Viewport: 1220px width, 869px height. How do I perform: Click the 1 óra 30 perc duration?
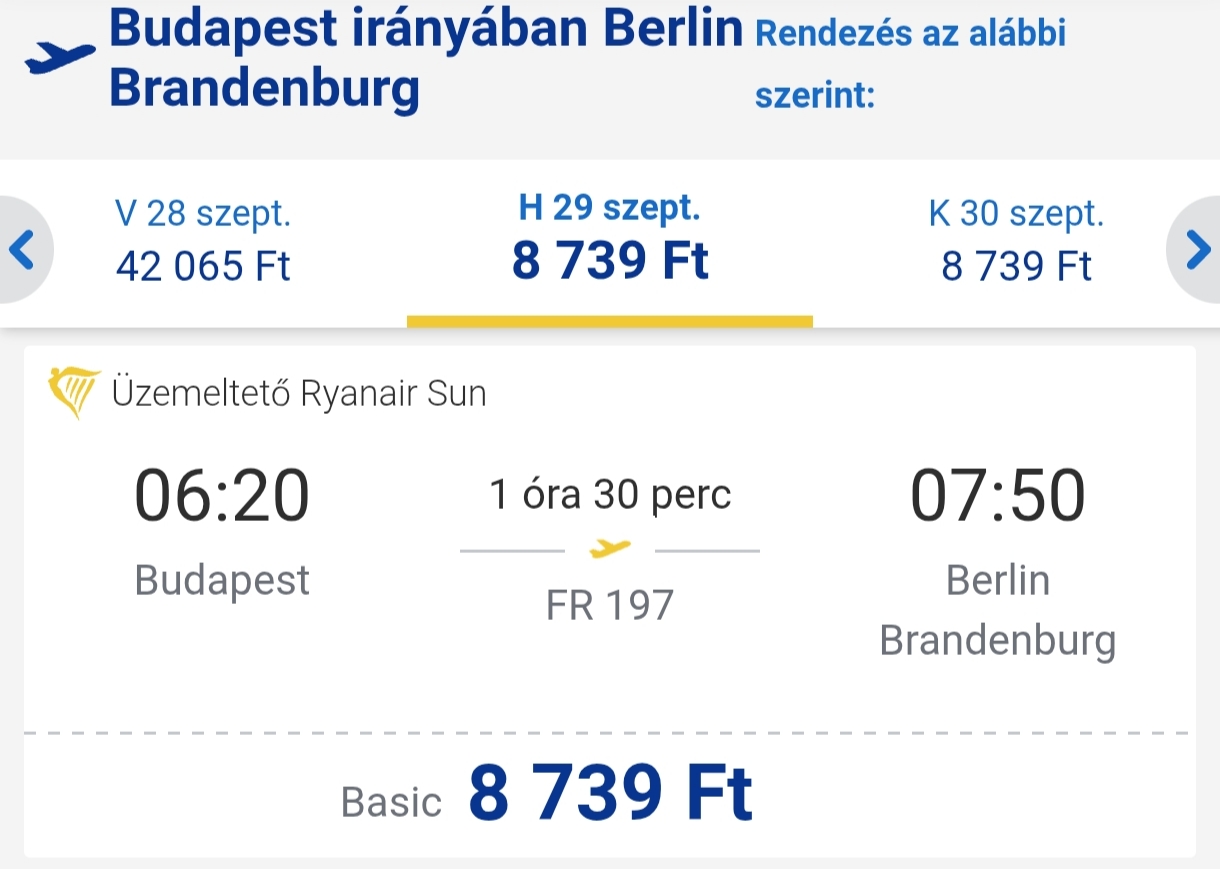tap(610, 494)
